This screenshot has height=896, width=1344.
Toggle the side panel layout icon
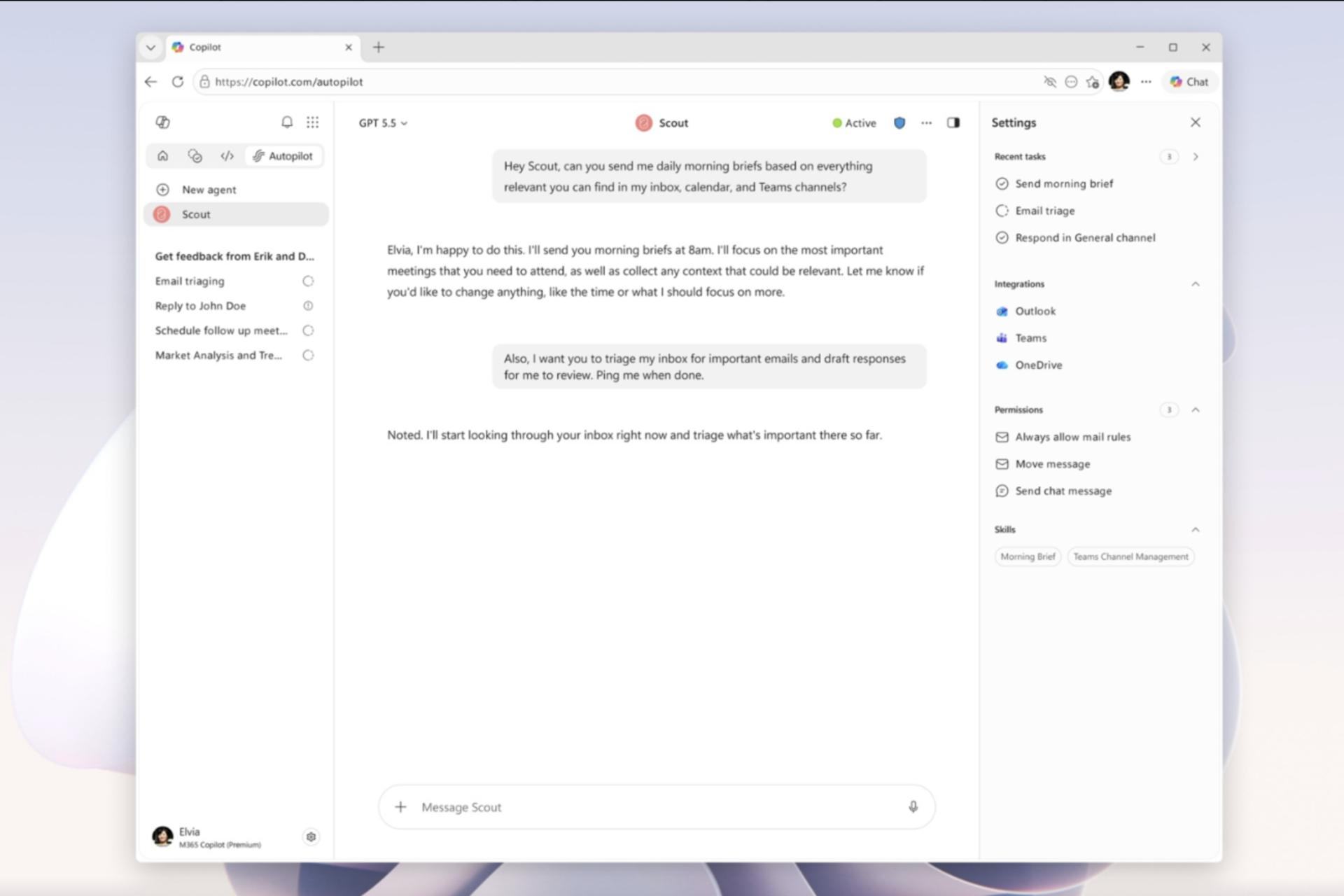[953, 122]
